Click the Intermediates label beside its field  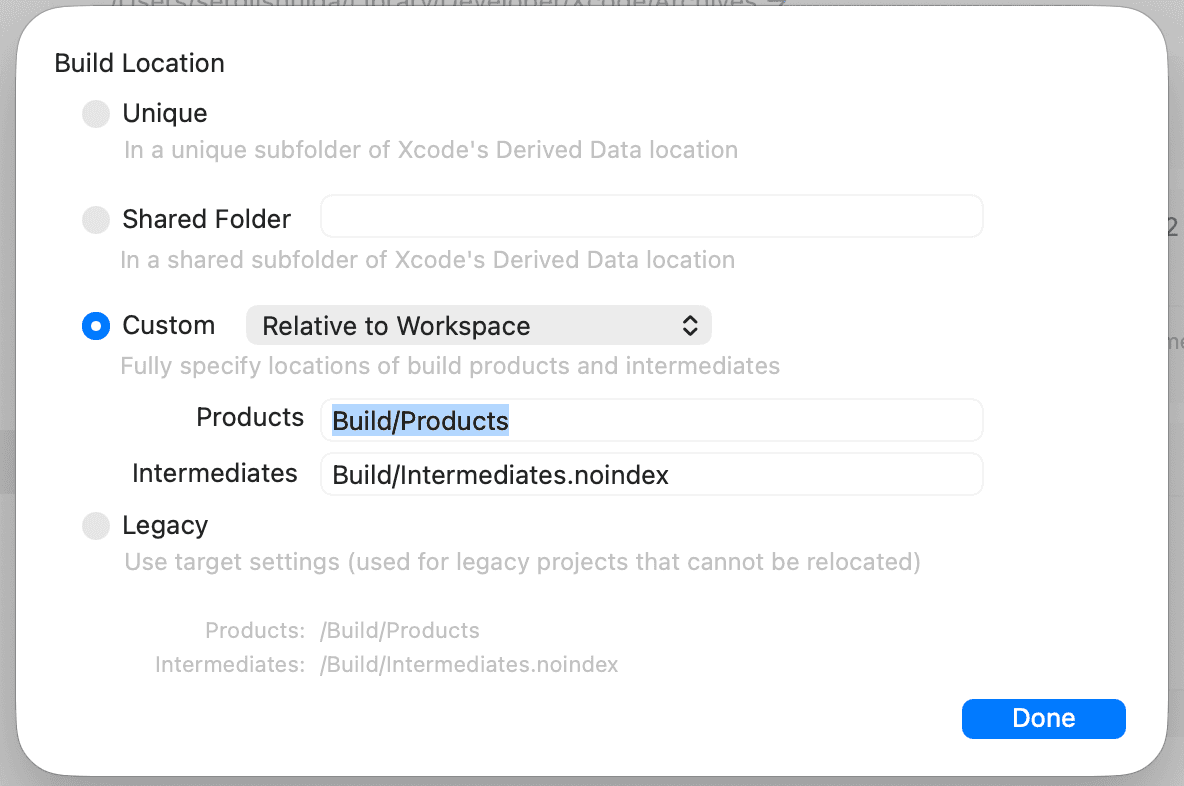[214, 473]
